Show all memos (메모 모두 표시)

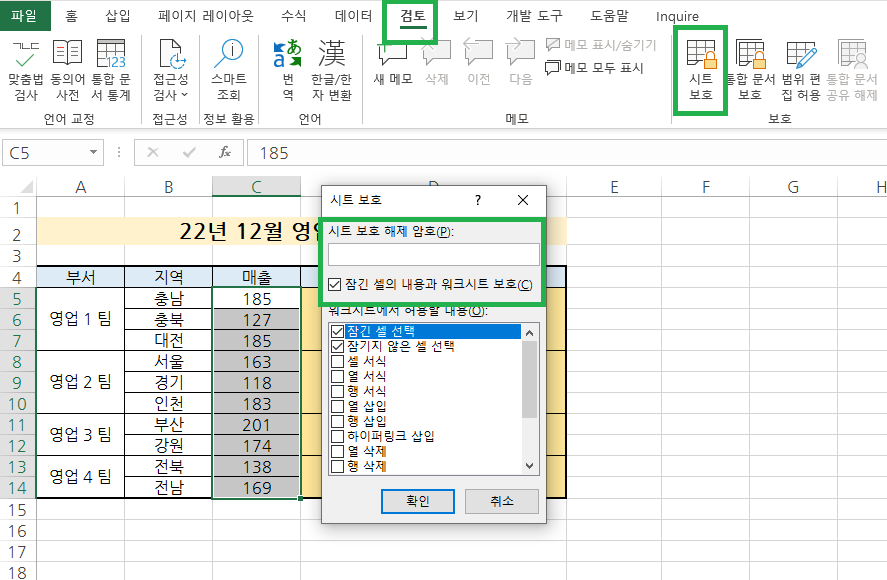point(594,68)
